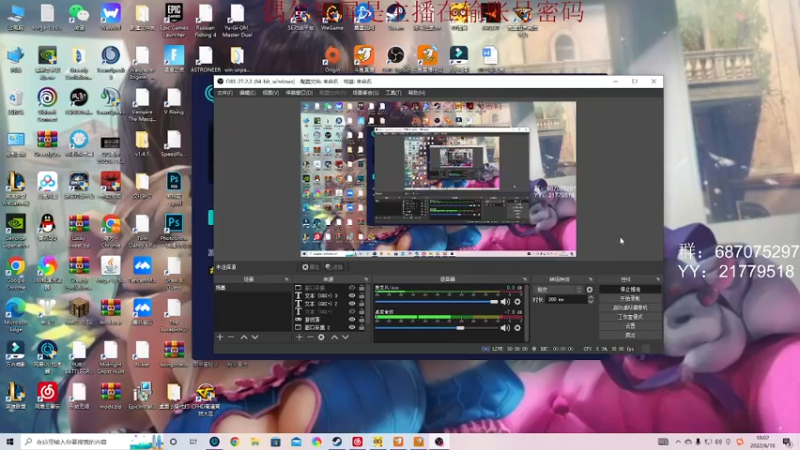Screen dimensions: 800x450
Task: Adjust the first mixer channel volume slider
Action: click(x=436, y=302)
